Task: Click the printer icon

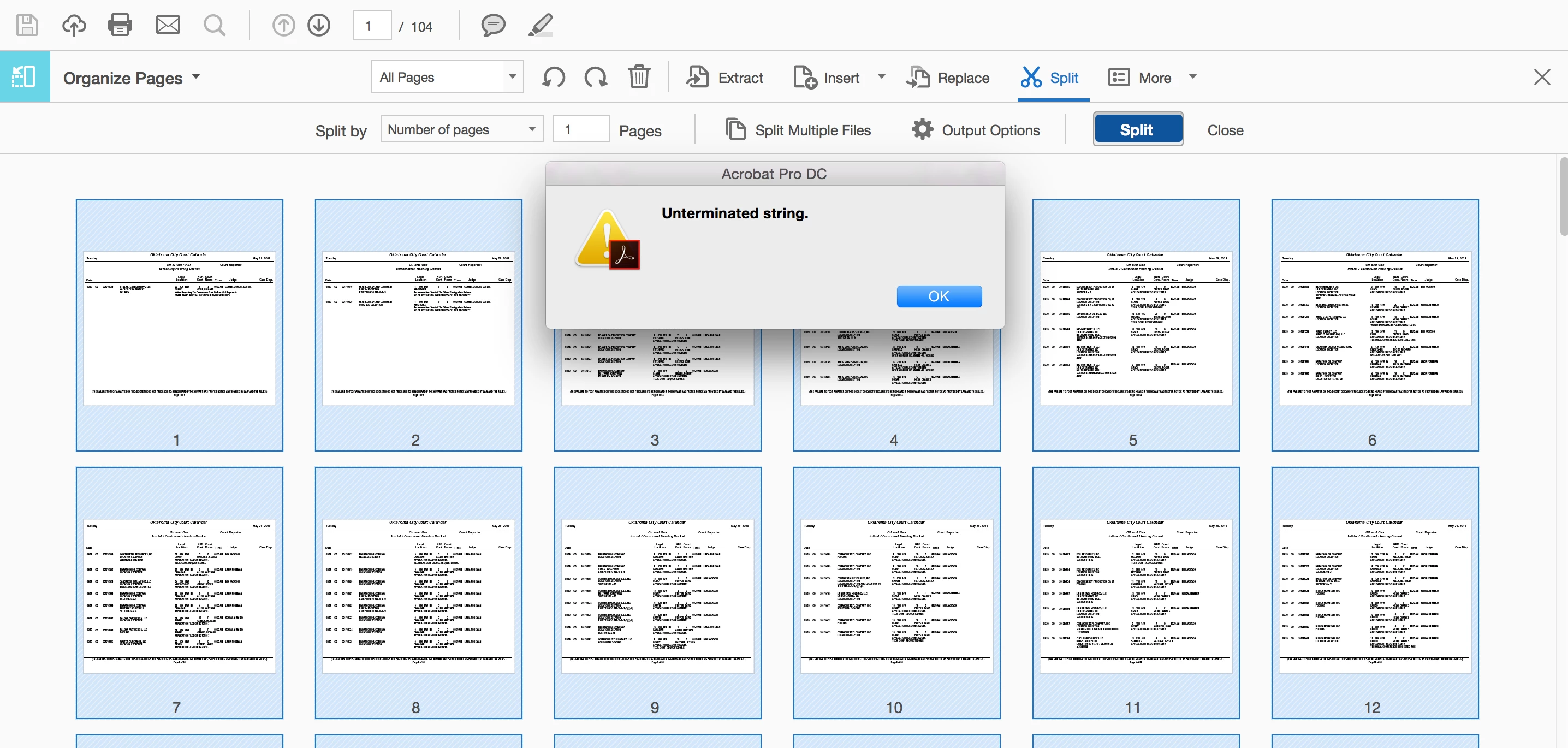Action: (x=120, y=26)
